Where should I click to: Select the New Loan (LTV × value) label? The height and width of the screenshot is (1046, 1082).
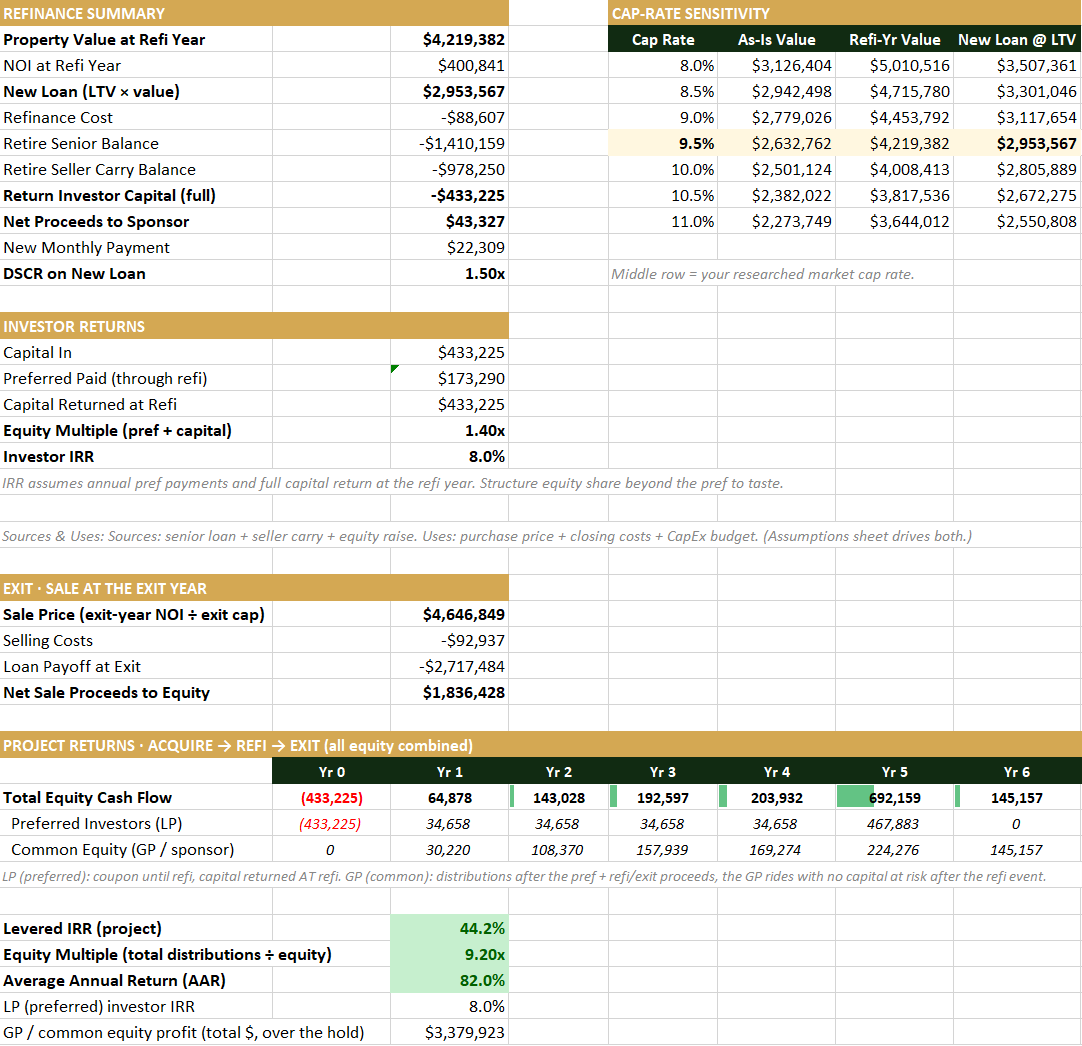(91, 92)
